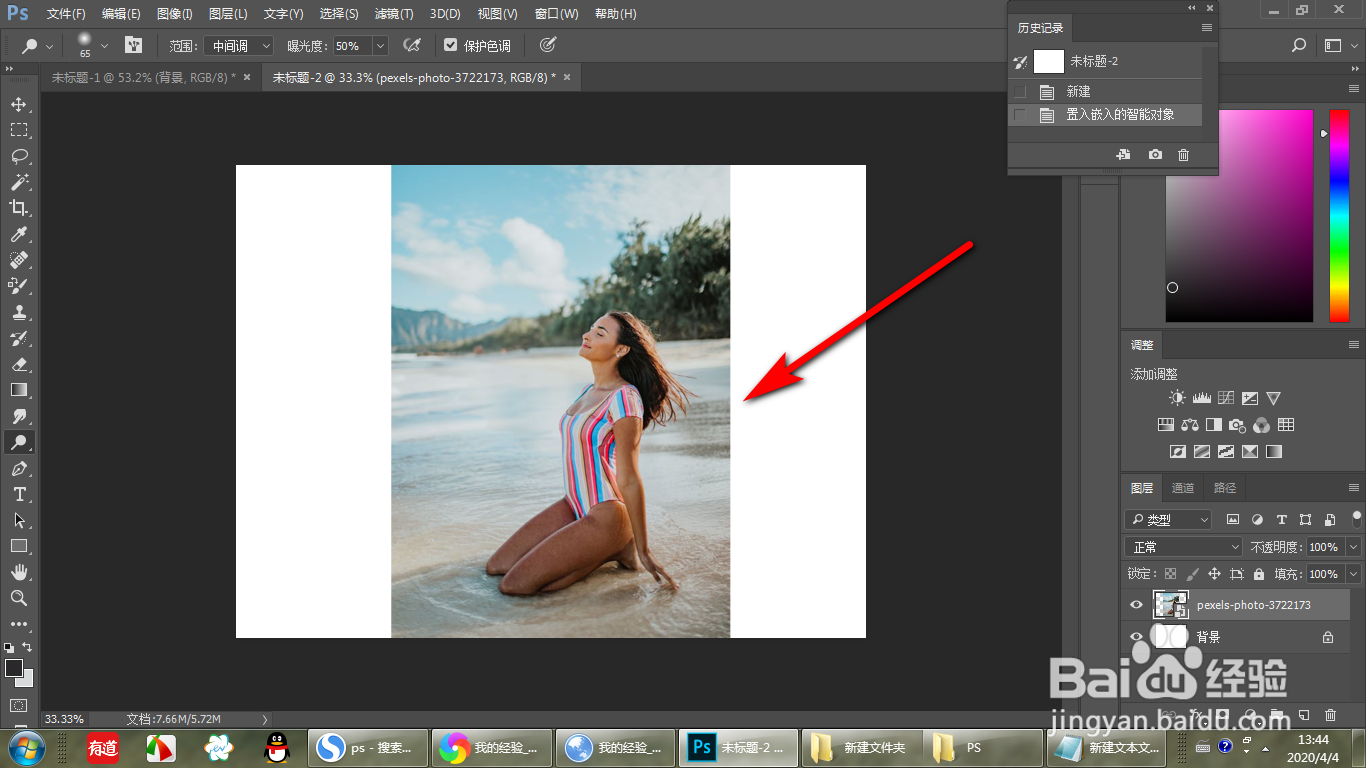Open the 历史记录 panel menu
Viewport: 1366px width, 768px height.
tap(1207, 28)
